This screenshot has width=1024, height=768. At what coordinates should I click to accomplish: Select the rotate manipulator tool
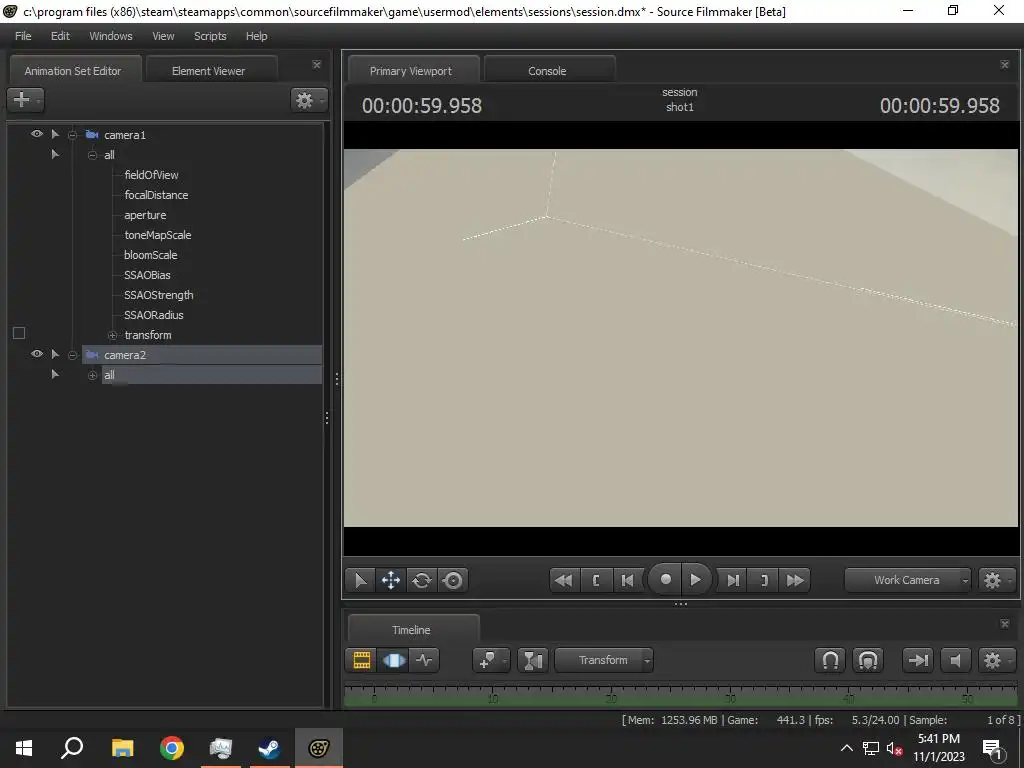click(422, 580)
